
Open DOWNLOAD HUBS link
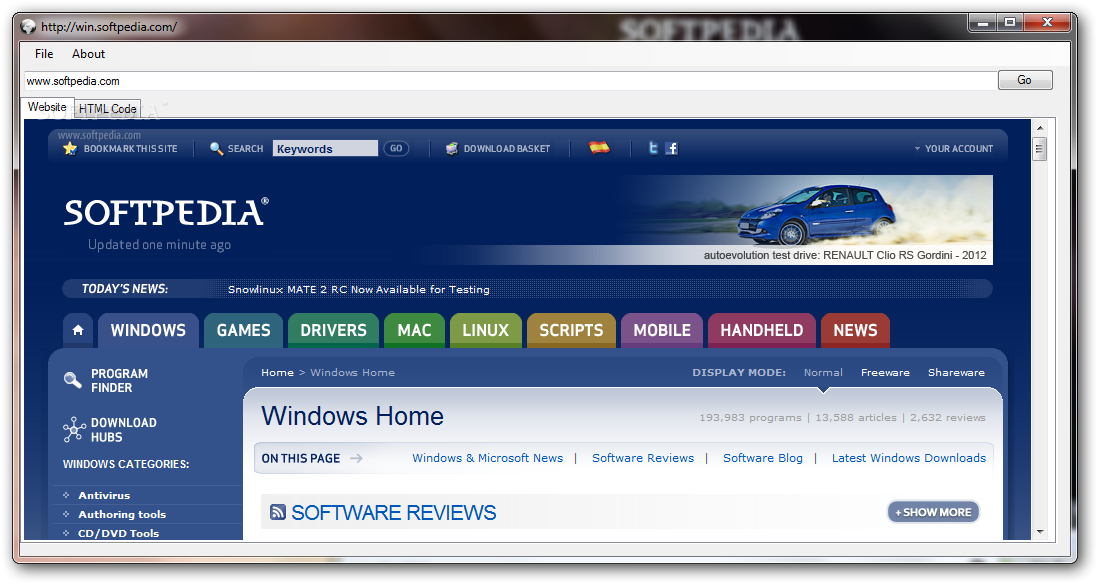[x=123, y=430]
